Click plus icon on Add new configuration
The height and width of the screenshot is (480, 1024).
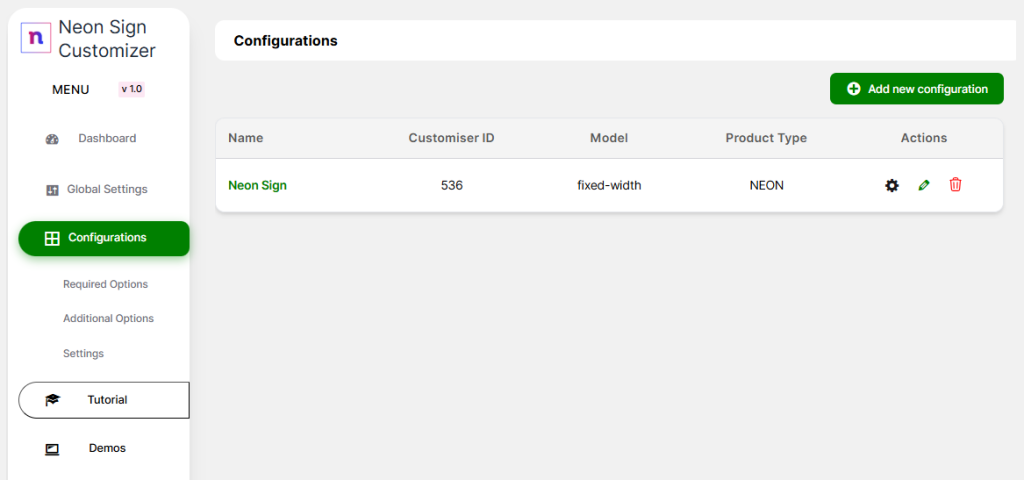click(x=853, y=89)
